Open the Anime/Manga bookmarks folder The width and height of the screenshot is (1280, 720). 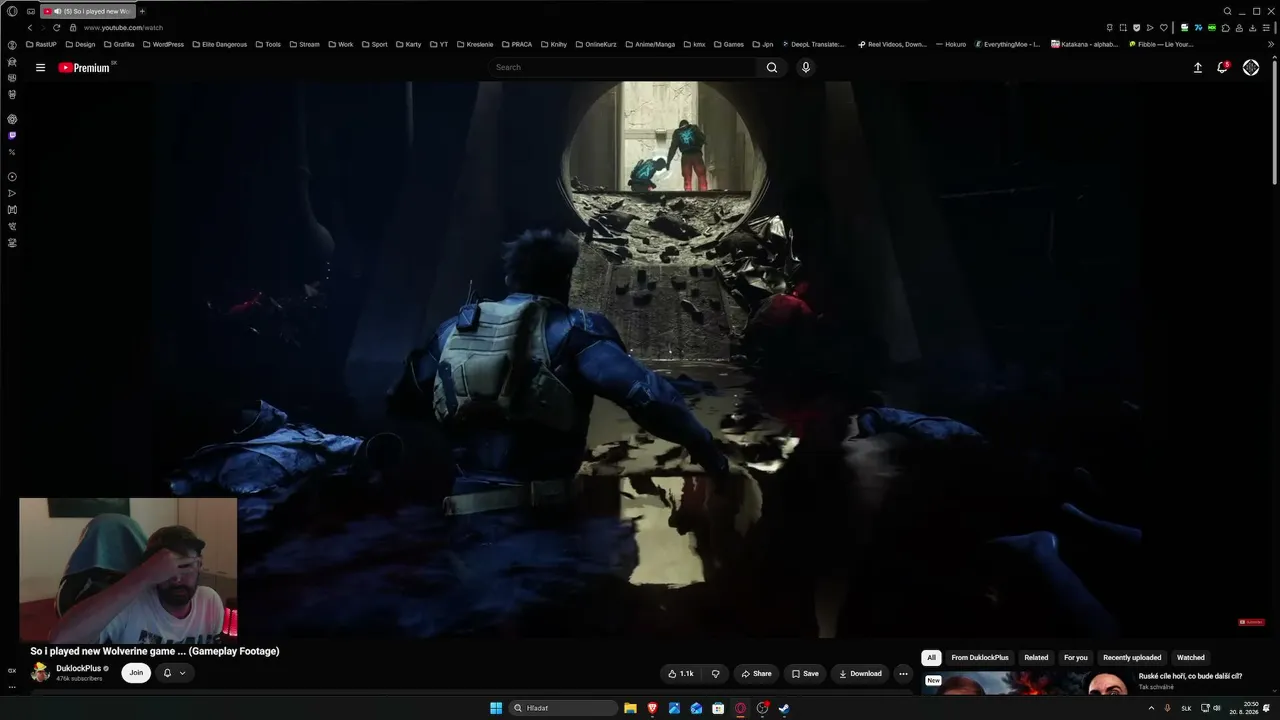tap(649, 44)
